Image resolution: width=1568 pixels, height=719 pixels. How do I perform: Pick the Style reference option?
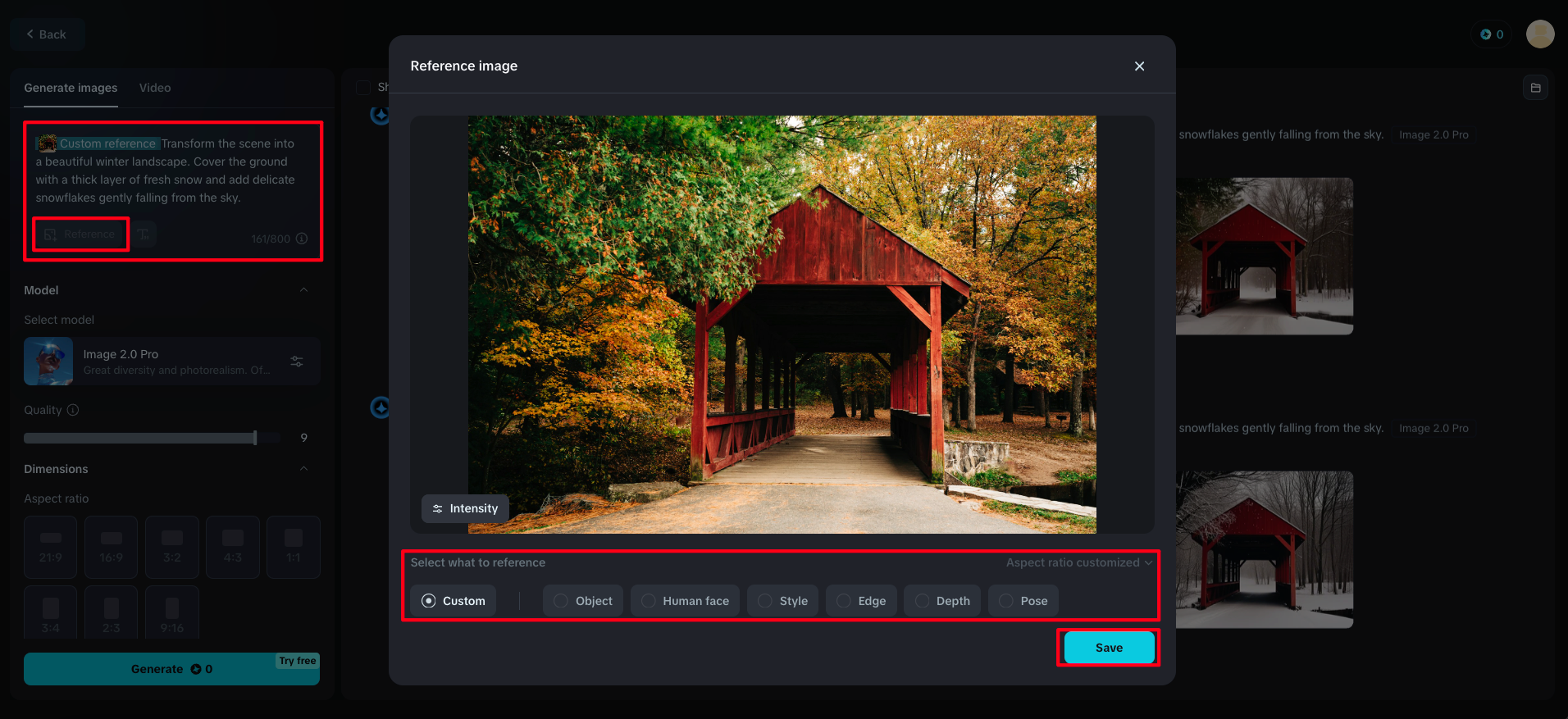pos(783,601)
